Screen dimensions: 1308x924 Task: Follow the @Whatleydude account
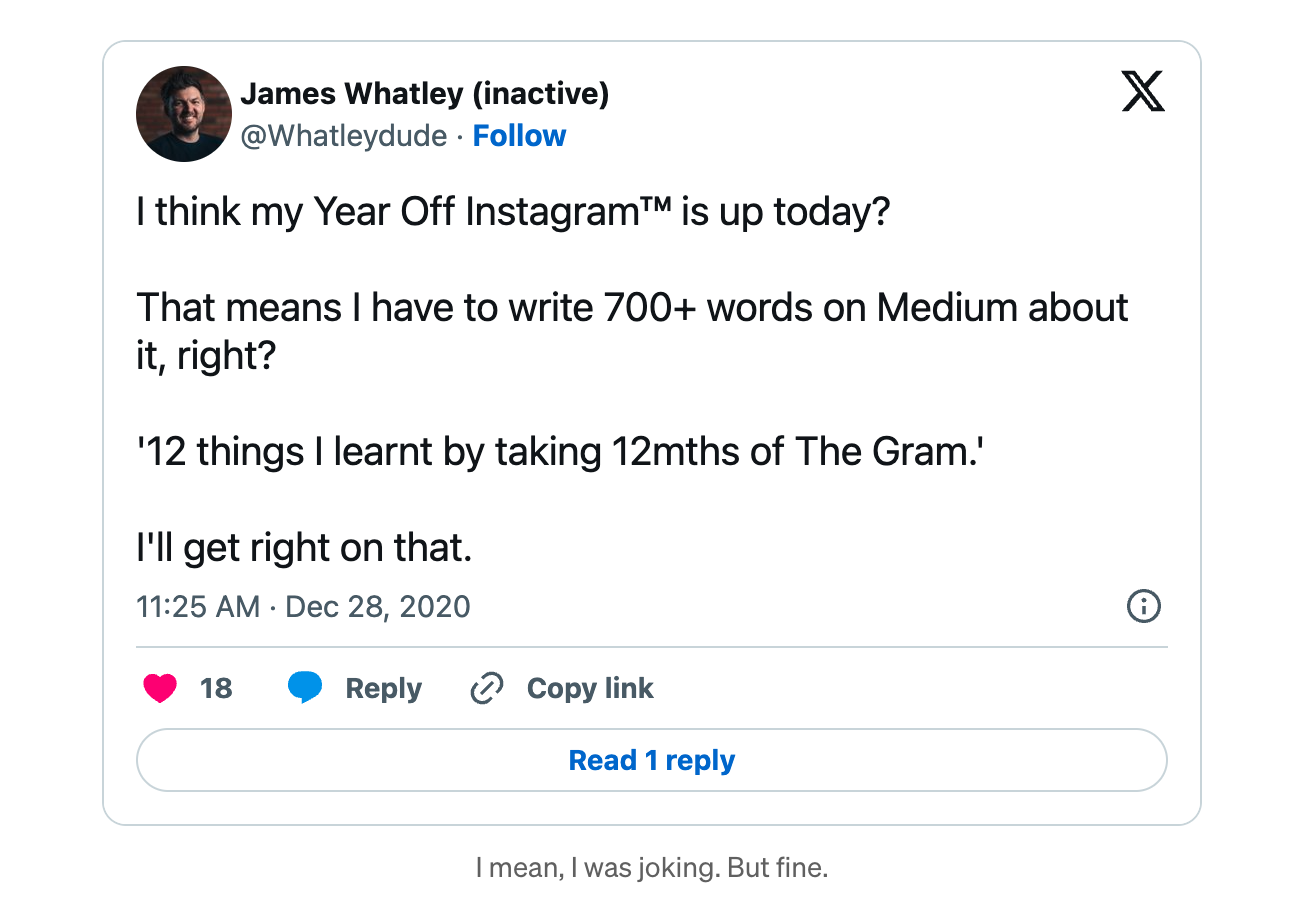519,136
